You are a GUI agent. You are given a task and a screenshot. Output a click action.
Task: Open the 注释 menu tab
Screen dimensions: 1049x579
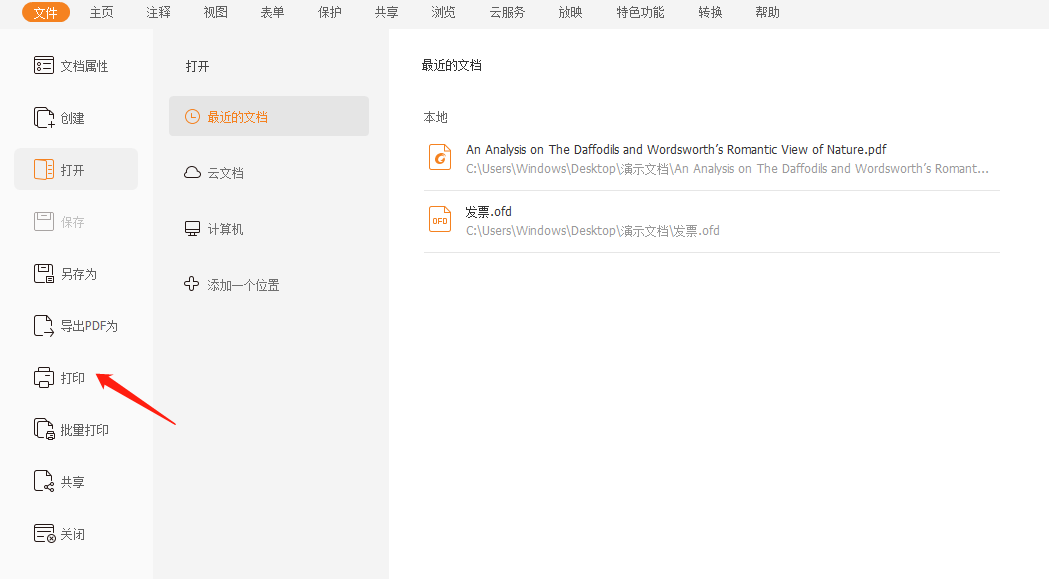(157, 12)
